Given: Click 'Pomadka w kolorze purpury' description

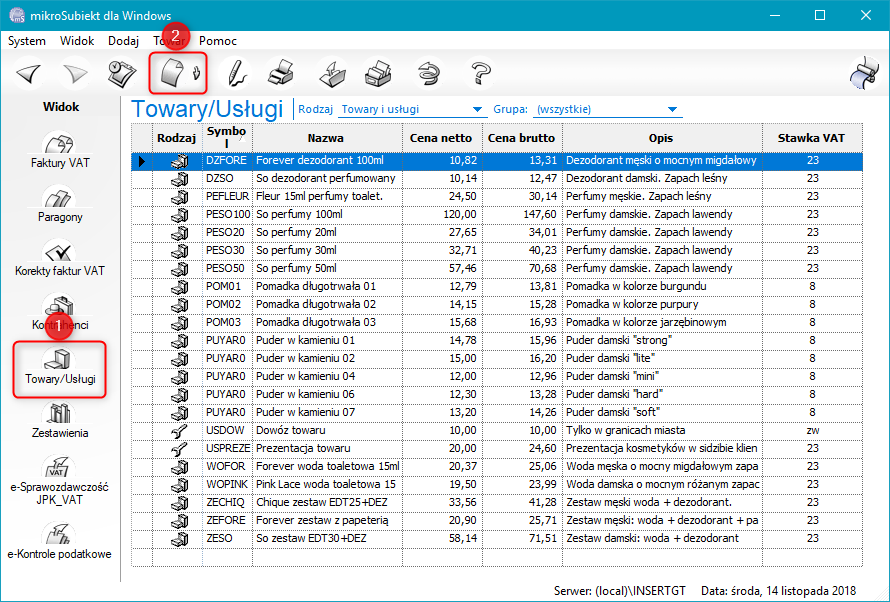Looking at the screenshot, I should tap(662, 305).
